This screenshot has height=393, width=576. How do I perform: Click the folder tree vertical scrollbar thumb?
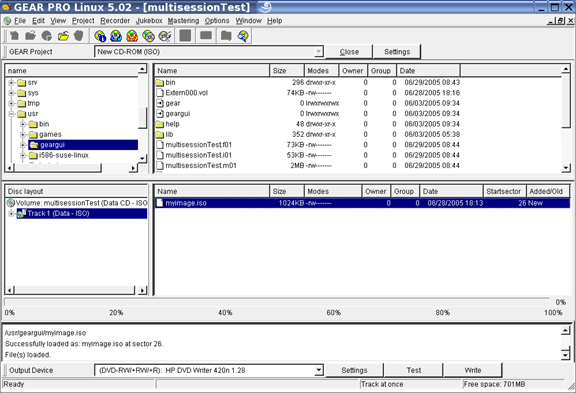point(142,118)
